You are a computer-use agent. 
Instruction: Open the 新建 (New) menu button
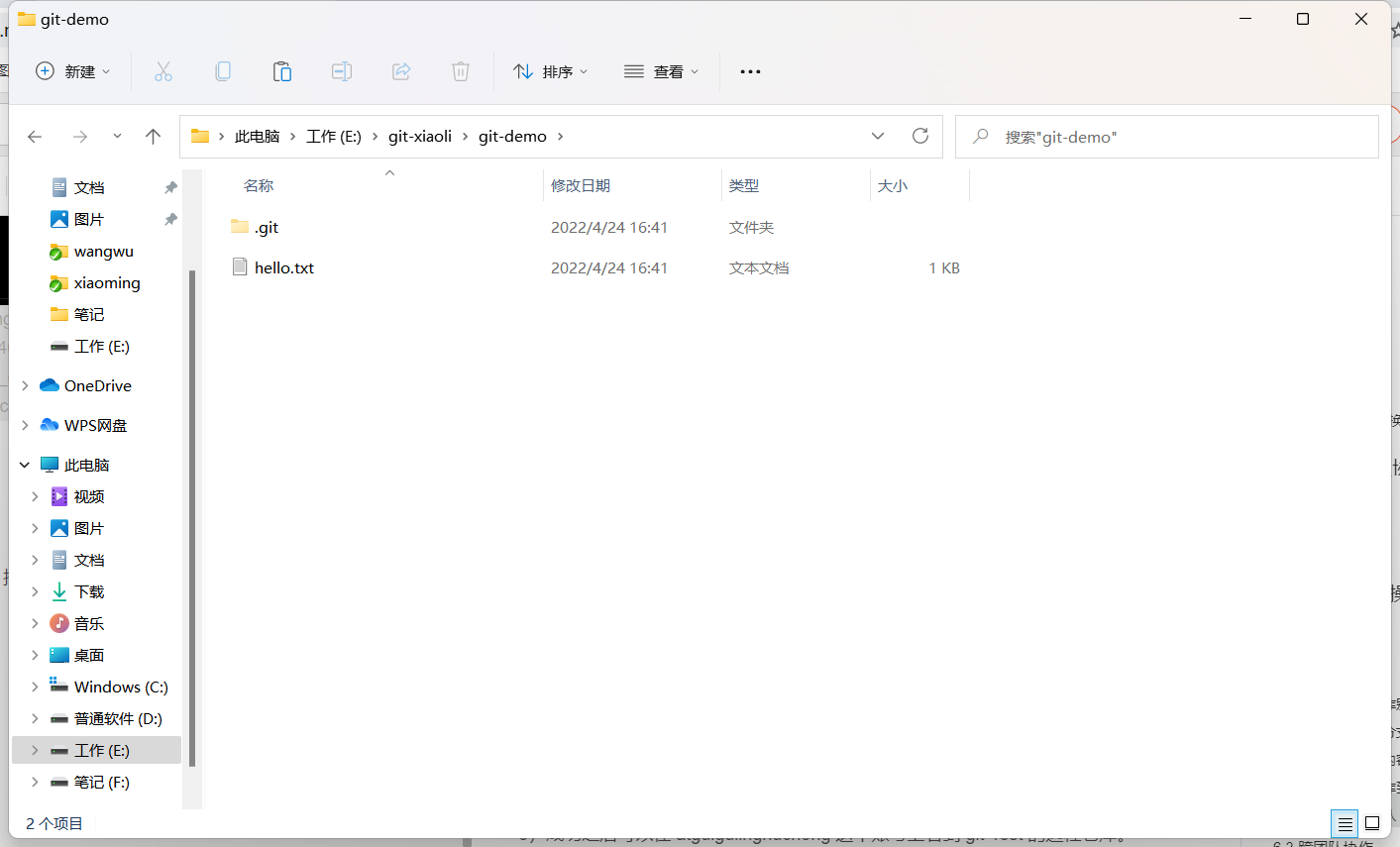point(73,71)
